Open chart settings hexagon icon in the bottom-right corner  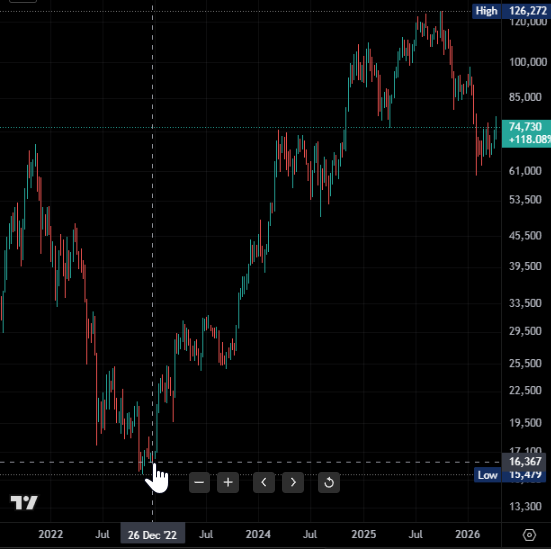[529, 535]
